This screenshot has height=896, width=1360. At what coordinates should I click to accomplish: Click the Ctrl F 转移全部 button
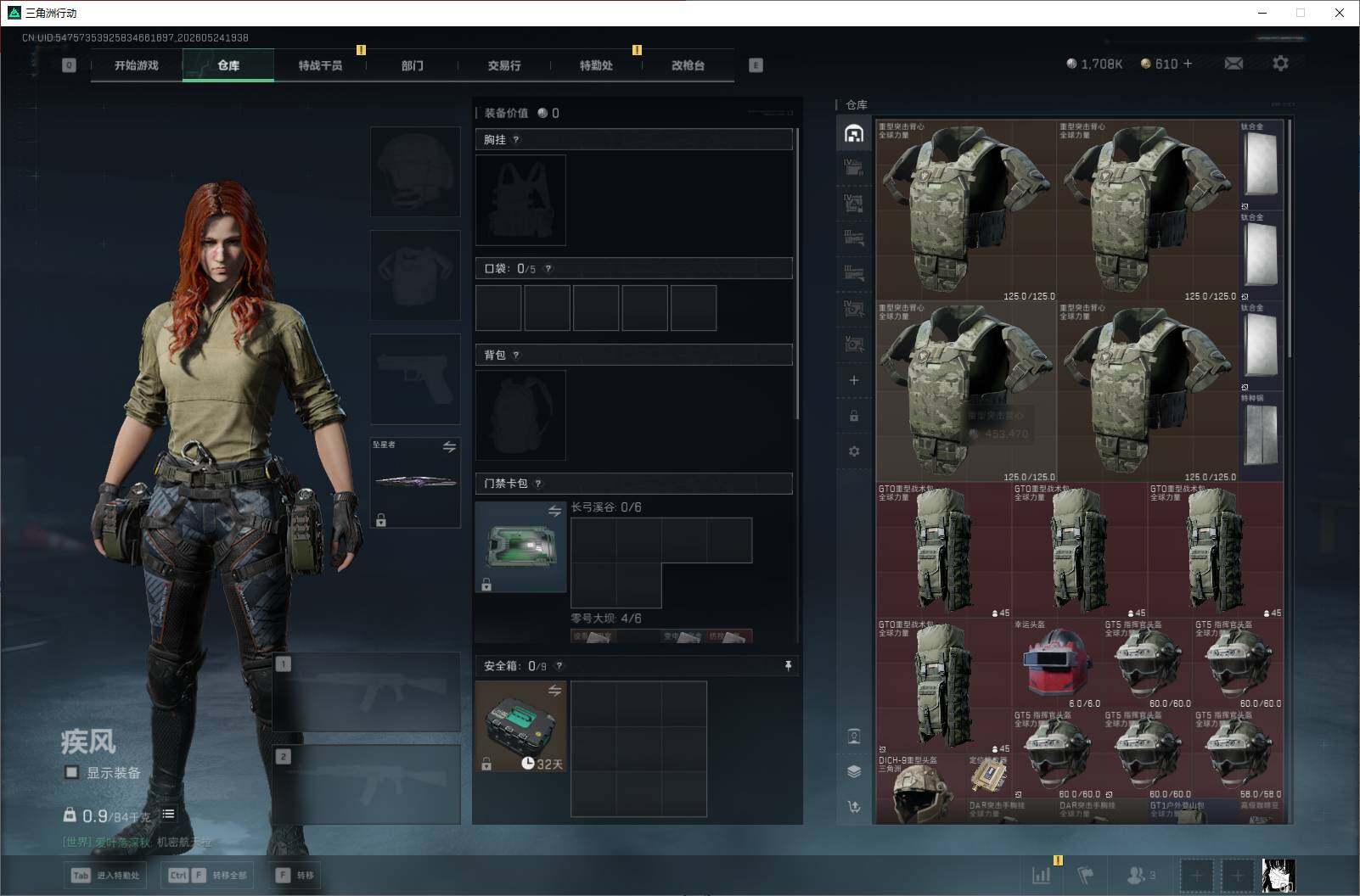(x=208, y=875)
